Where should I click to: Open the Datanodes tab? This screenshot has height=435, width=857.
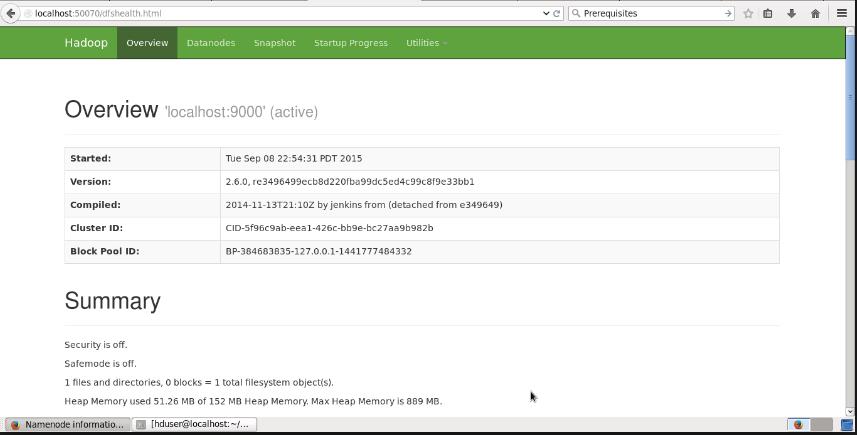coord(211,43)
